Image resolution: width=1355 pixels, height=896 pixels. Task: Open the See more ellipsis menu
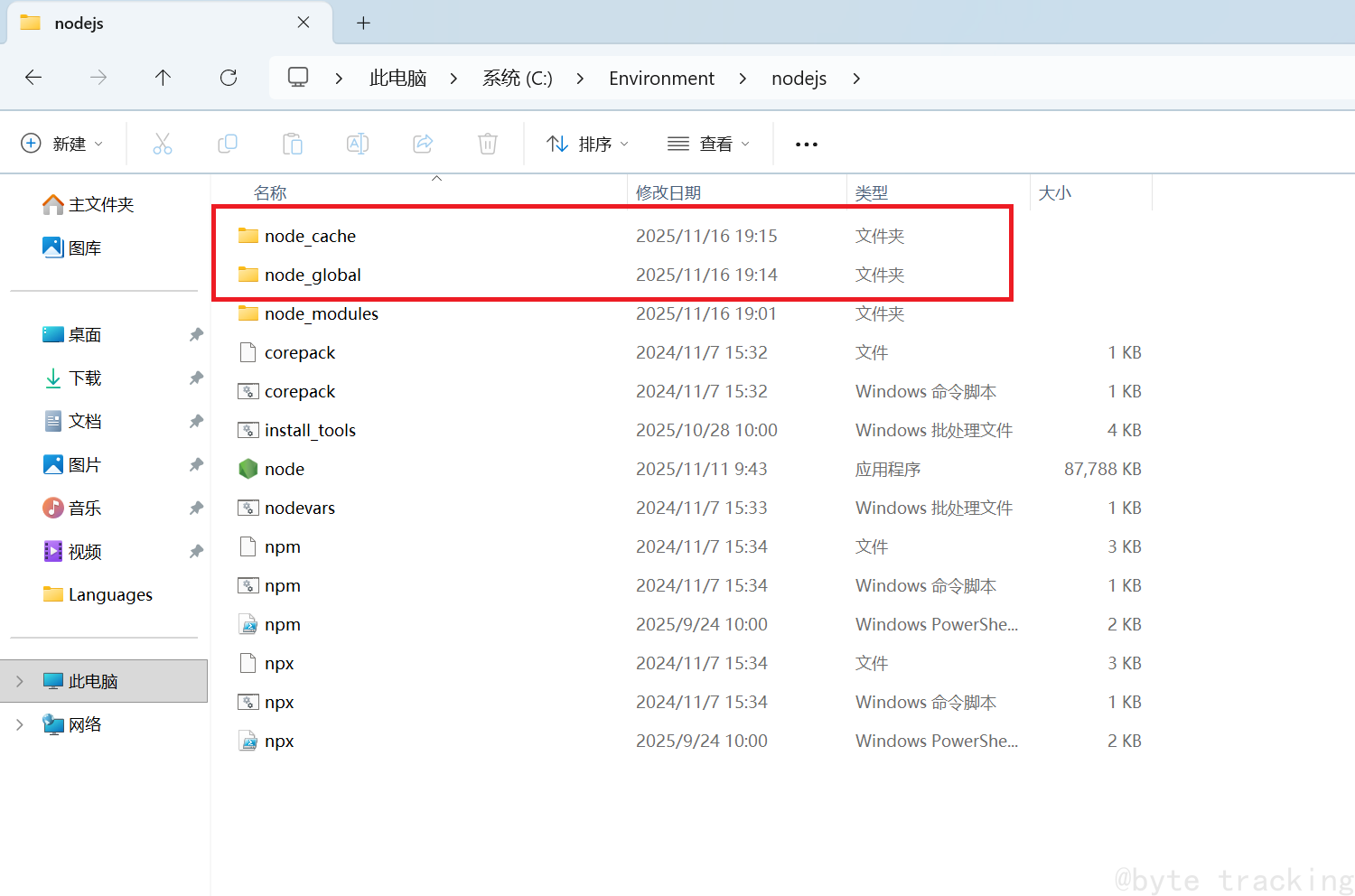pos(806,143)
